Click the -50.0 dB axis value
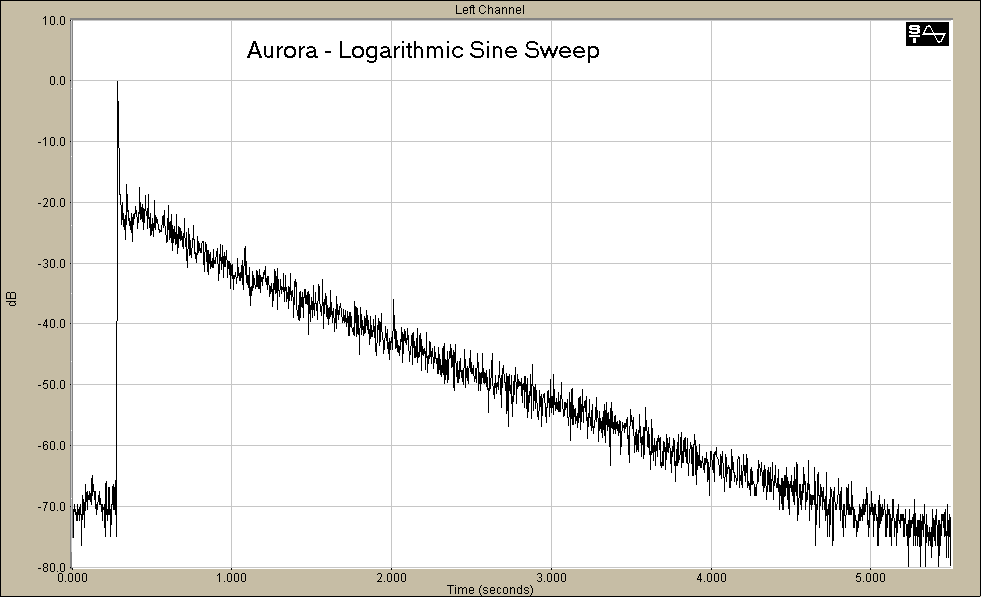Screen dimensions: 981x597 pos(52,385)
